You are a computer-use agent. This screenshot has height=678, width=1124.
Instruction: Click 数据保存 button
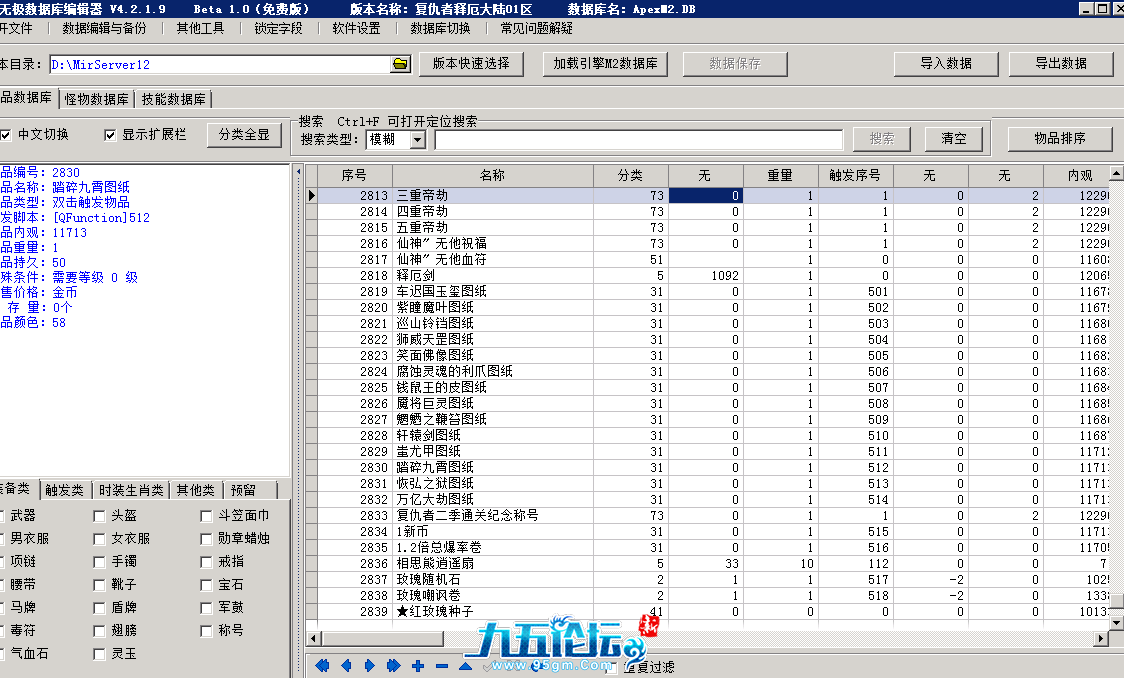tap(735, 64)
